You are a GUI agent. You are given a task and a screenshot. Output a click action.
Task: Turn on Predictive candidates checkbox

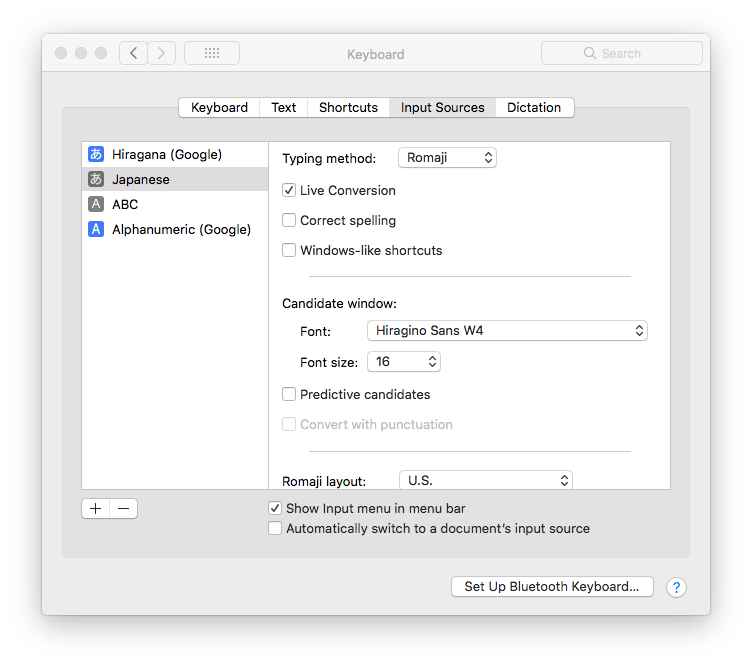pyautogui.click(x=289, y=394)
